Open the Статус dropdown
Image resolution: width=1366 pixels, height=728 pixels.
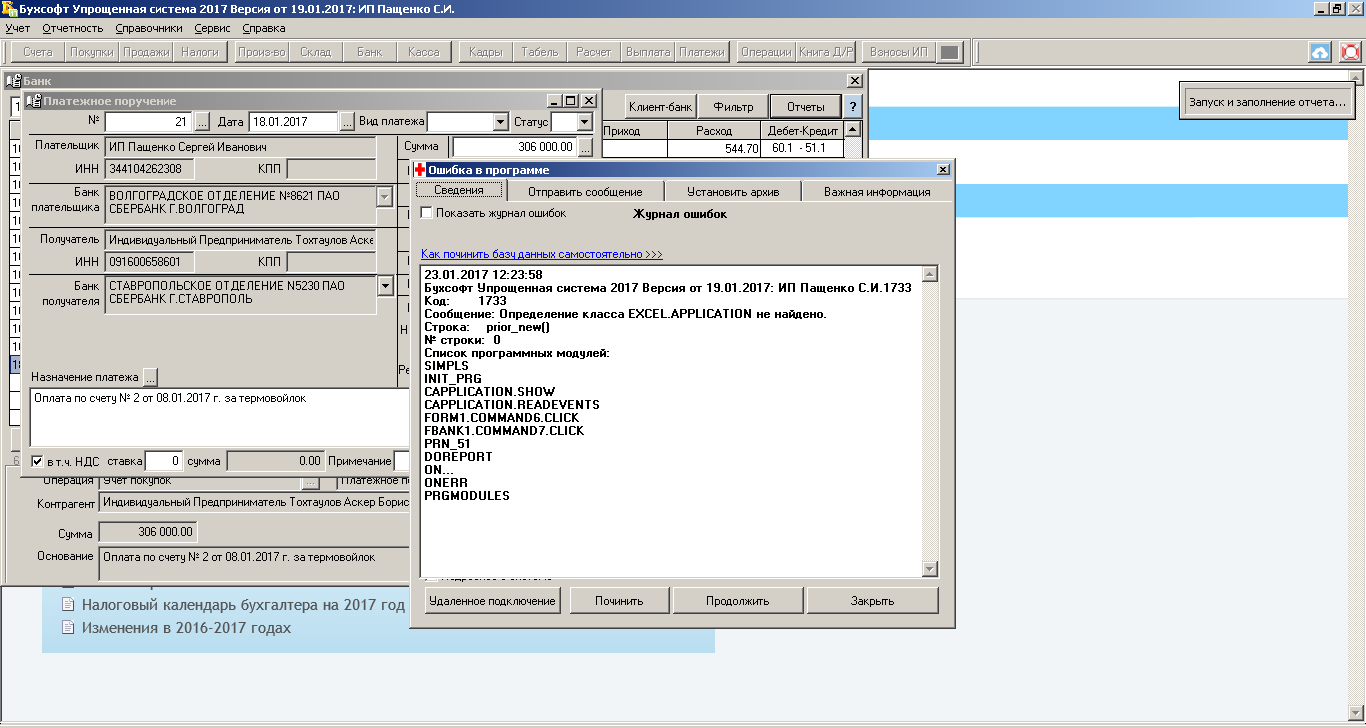coord(586,122)
